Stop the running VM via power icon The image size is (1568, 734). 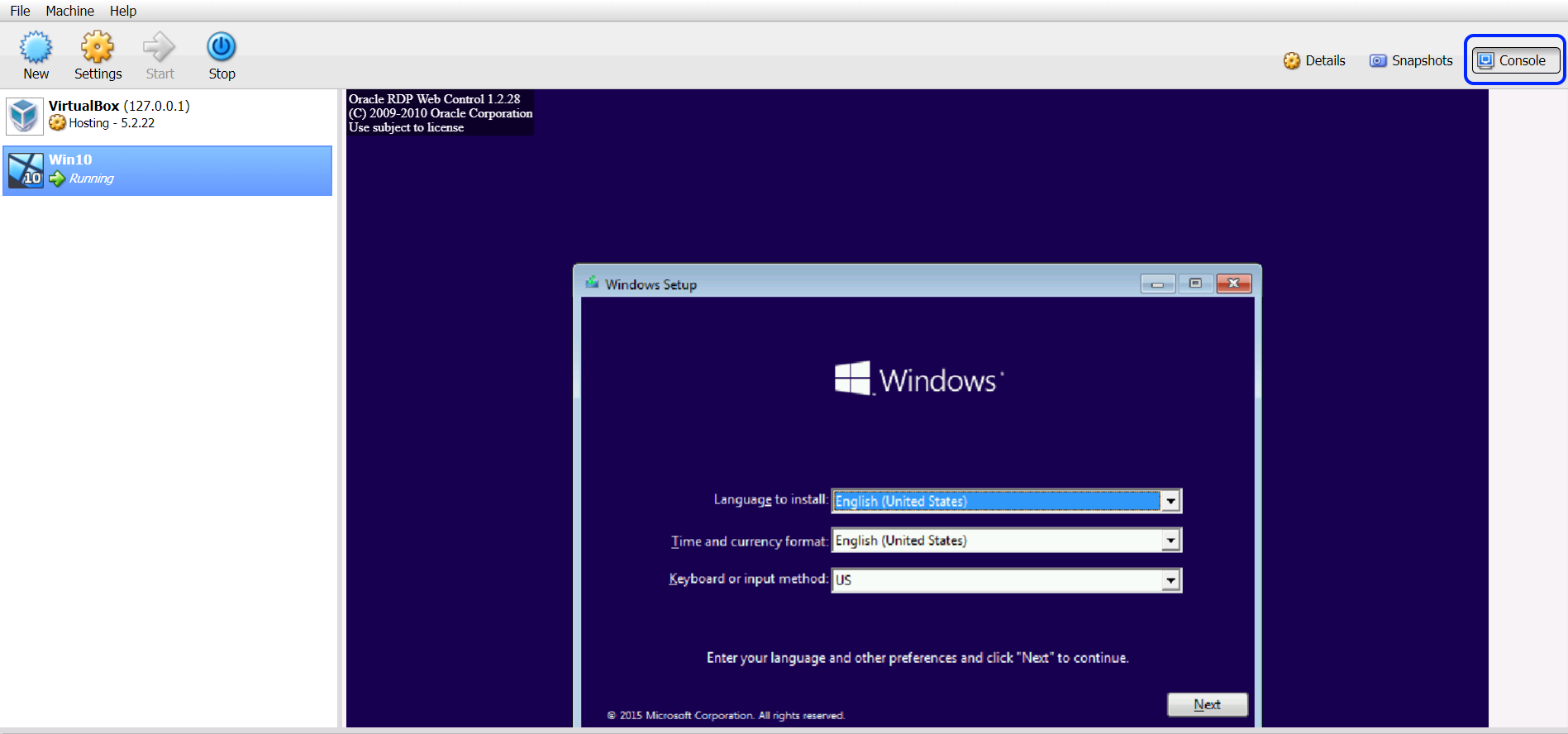click(x=222, y=47)
